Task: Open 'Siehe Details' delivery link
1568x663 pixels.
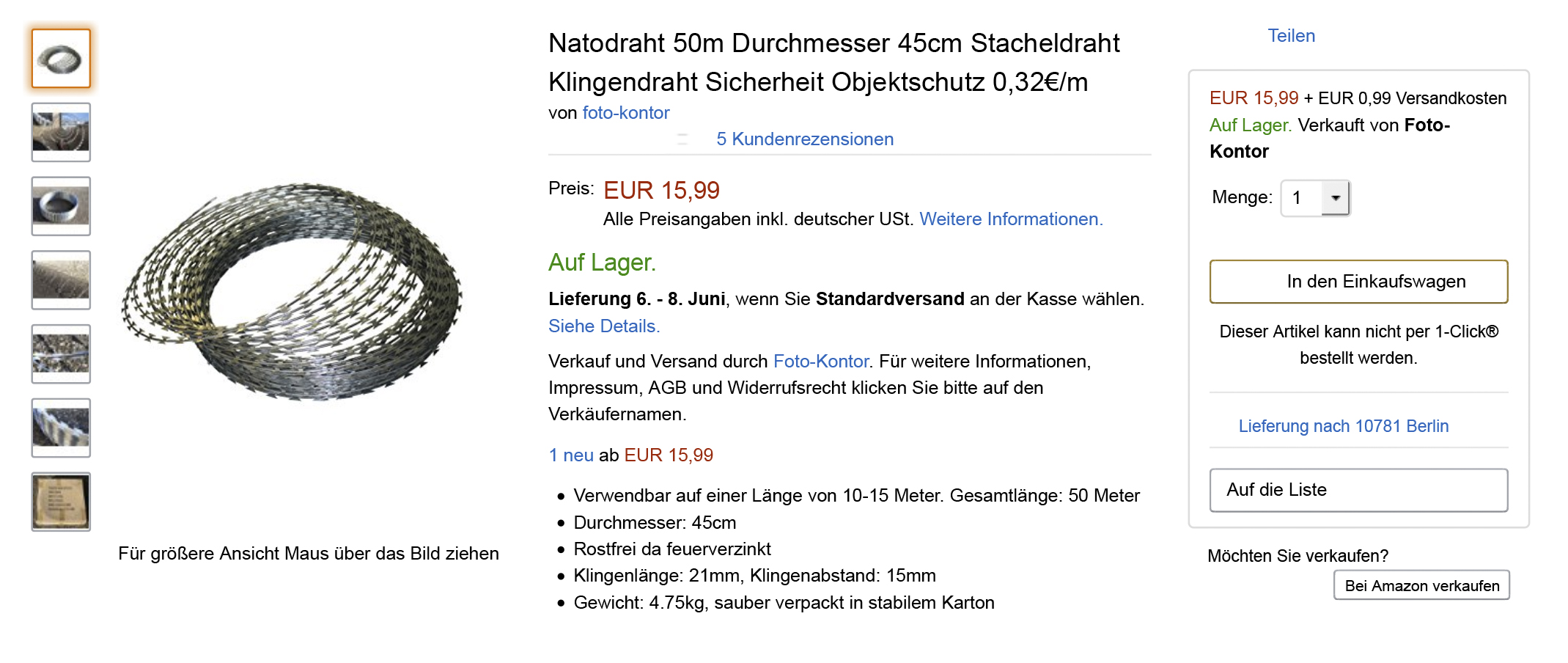Action: tap(604, 326)
